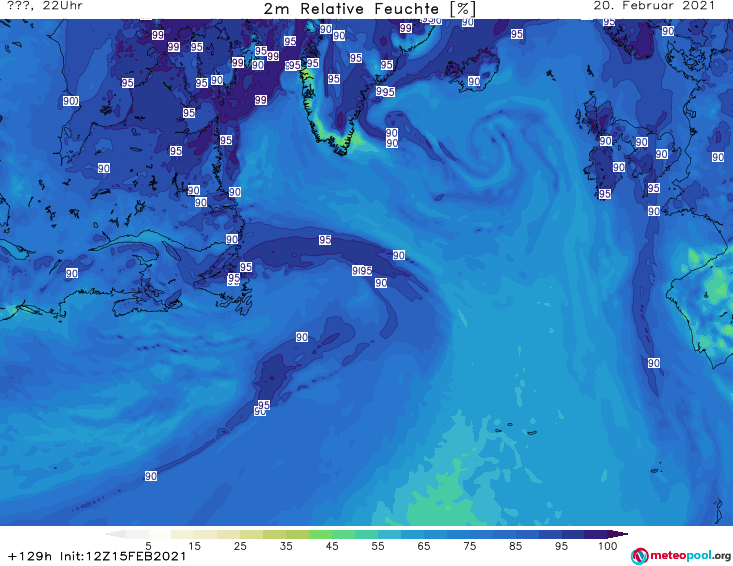Click the legend value '35'
Viewport: 733px width, 566px height.
[286, 545]
